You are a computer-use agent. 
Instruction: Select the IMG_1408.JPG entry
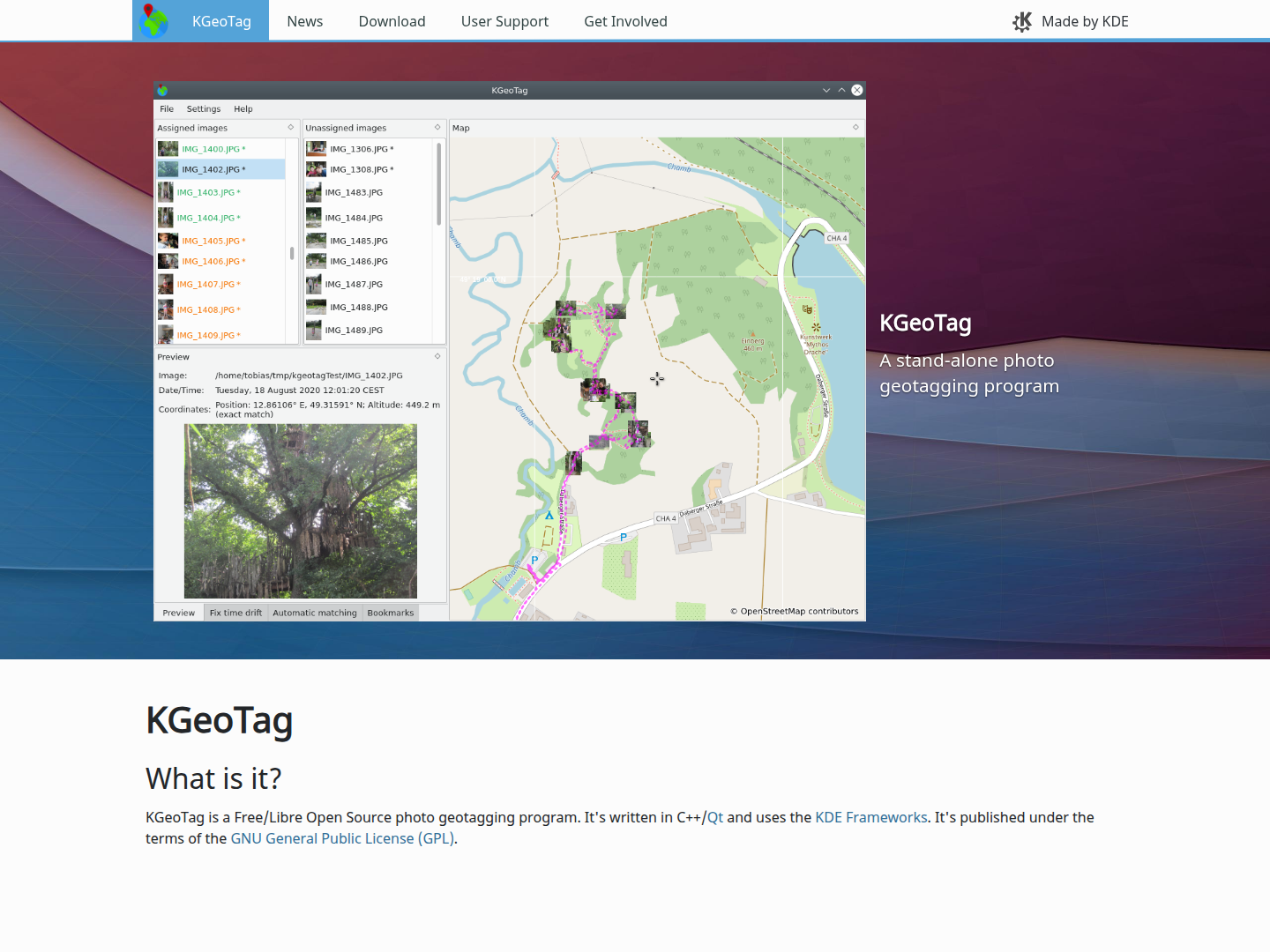click(208, 309)
